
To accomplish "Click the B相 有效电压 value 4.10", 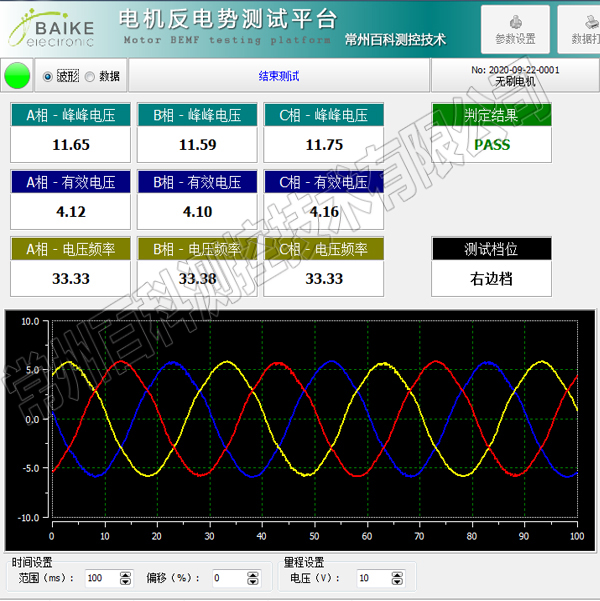I will (x=197, y=212).
